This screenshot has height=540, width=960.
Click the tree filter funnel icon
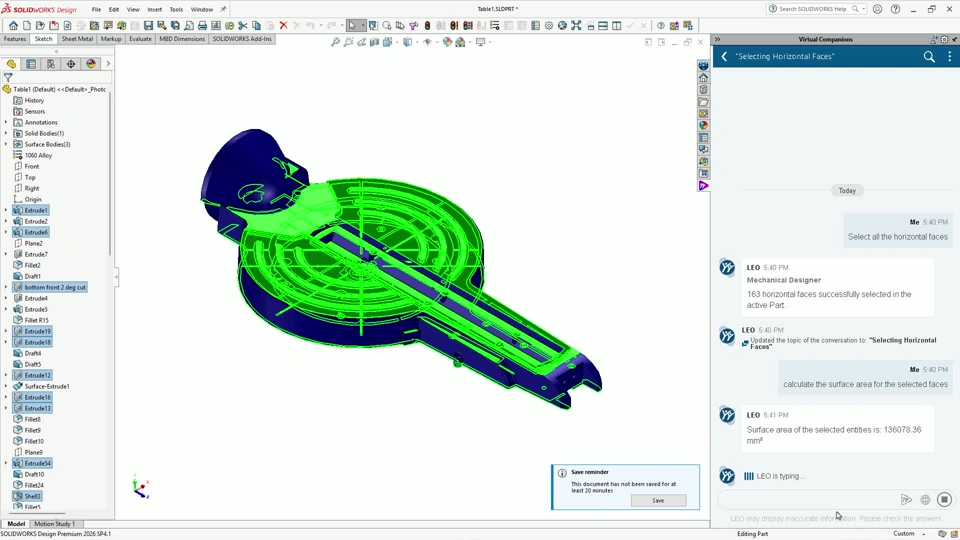[8, 78]
